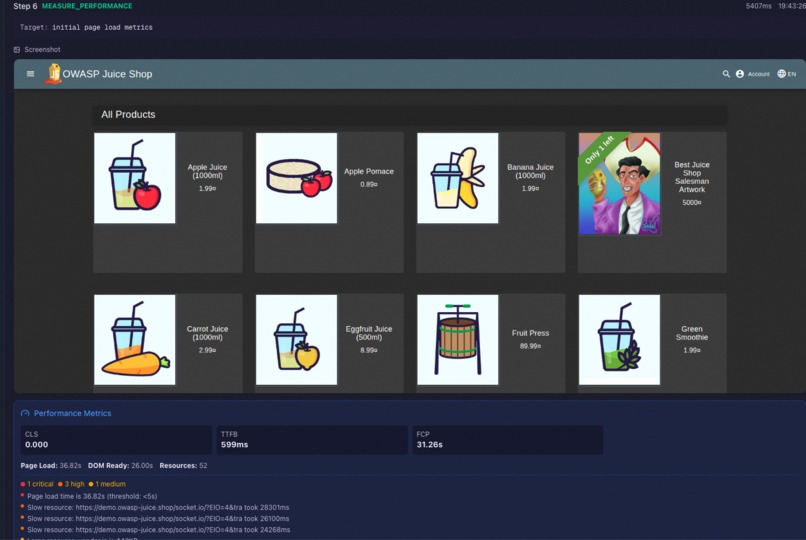Screen dimensions: 806x540
Task: Click the OWASP Juice Shop logo icon
Action: tap(52, 73)
